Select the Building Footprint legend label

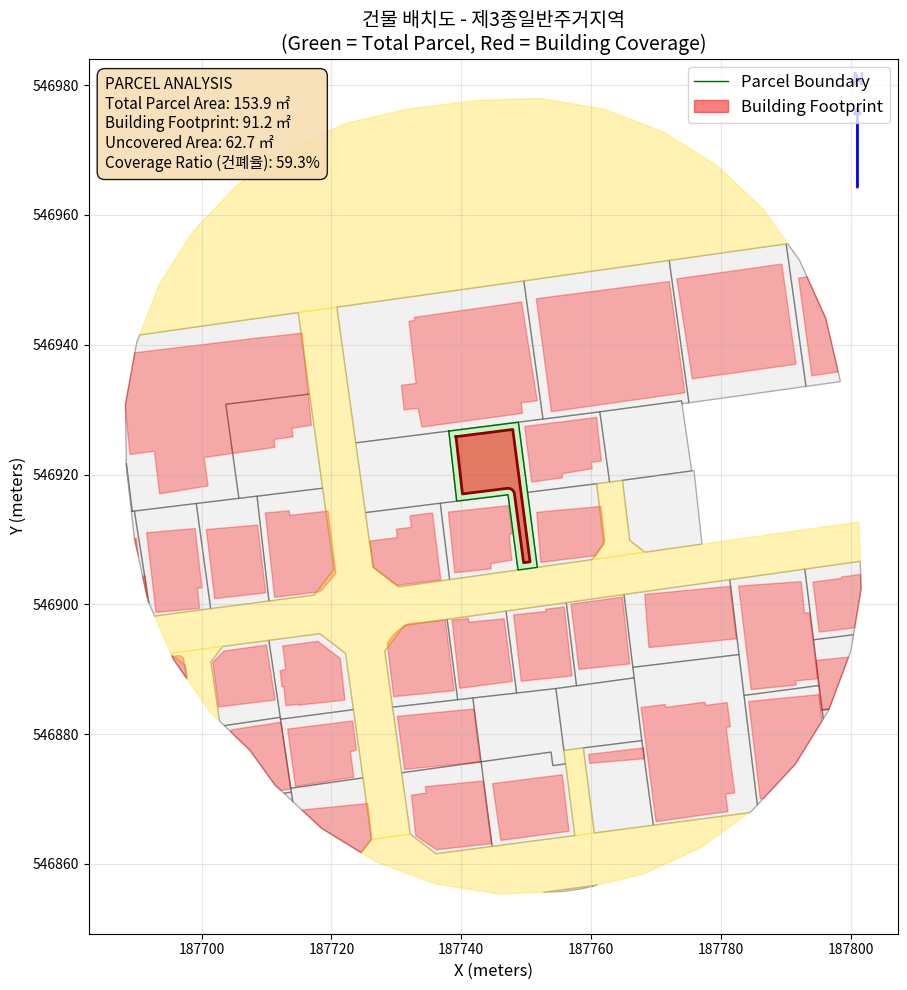point(811,107)
